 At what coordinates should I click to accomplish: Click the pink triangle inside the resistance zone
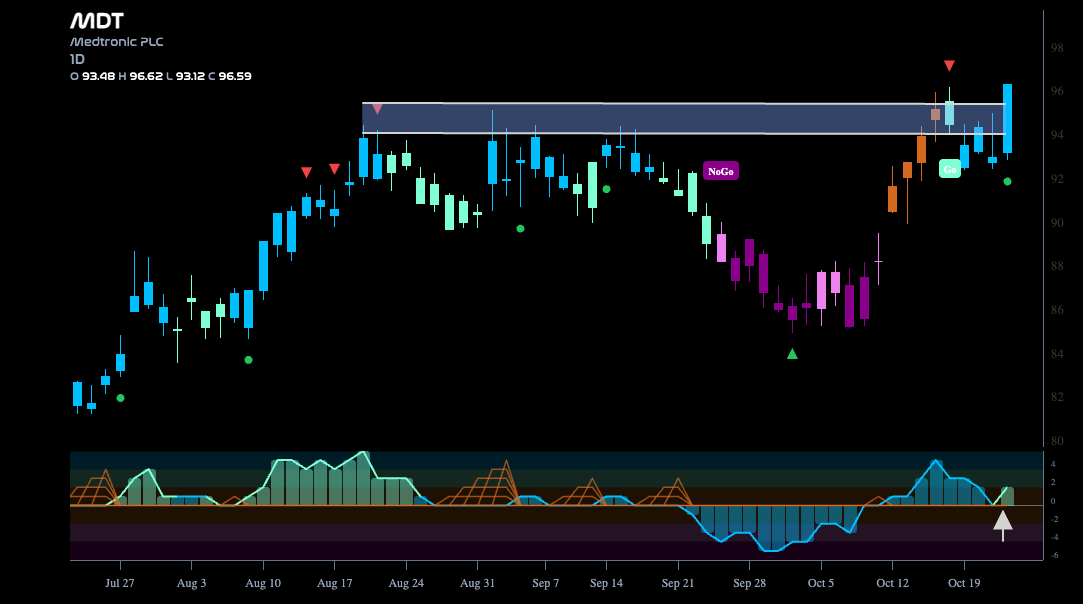click(x=377, y=108)
